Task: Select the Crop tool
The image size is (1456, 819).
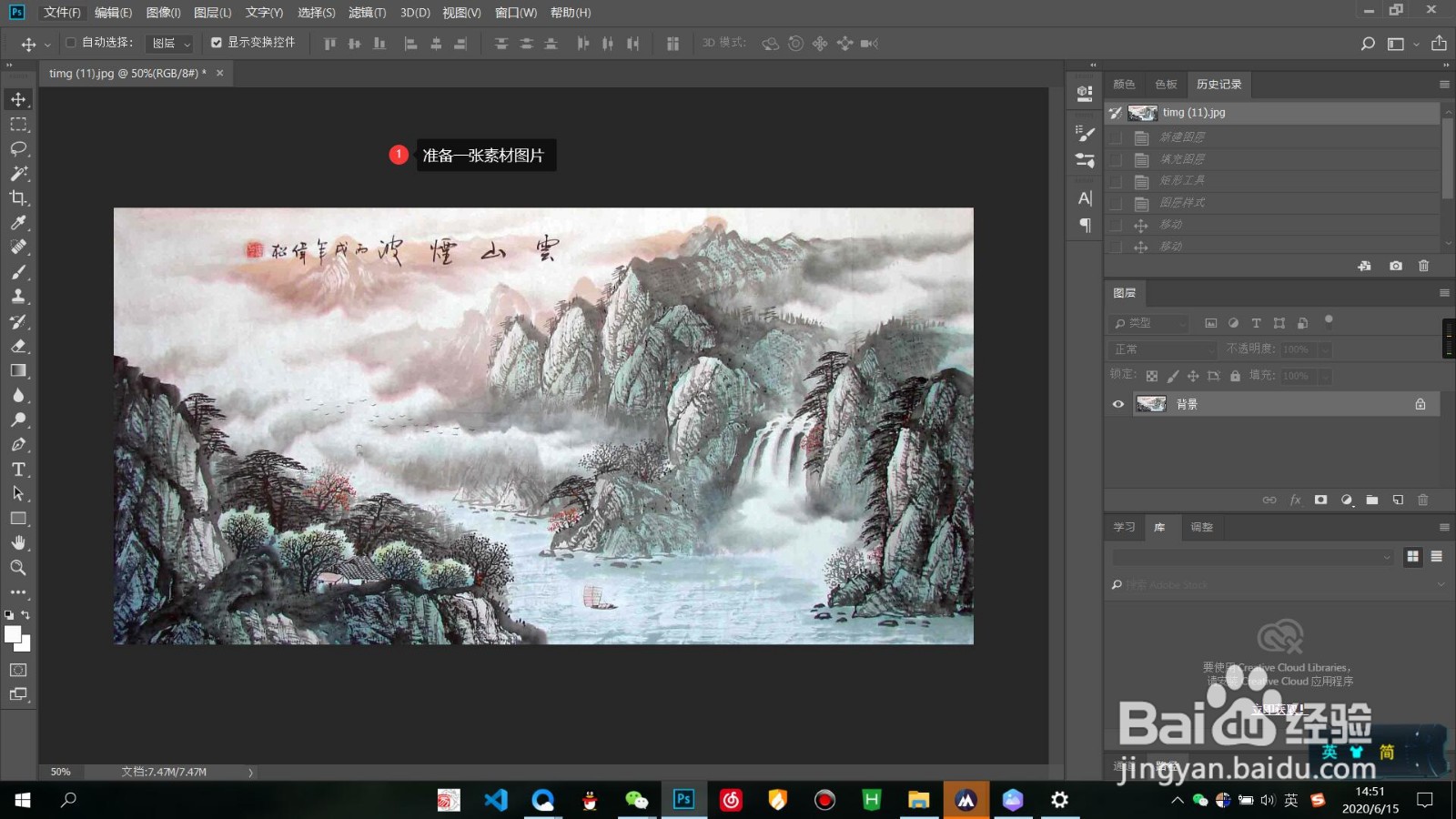Action: pos(18,198)
